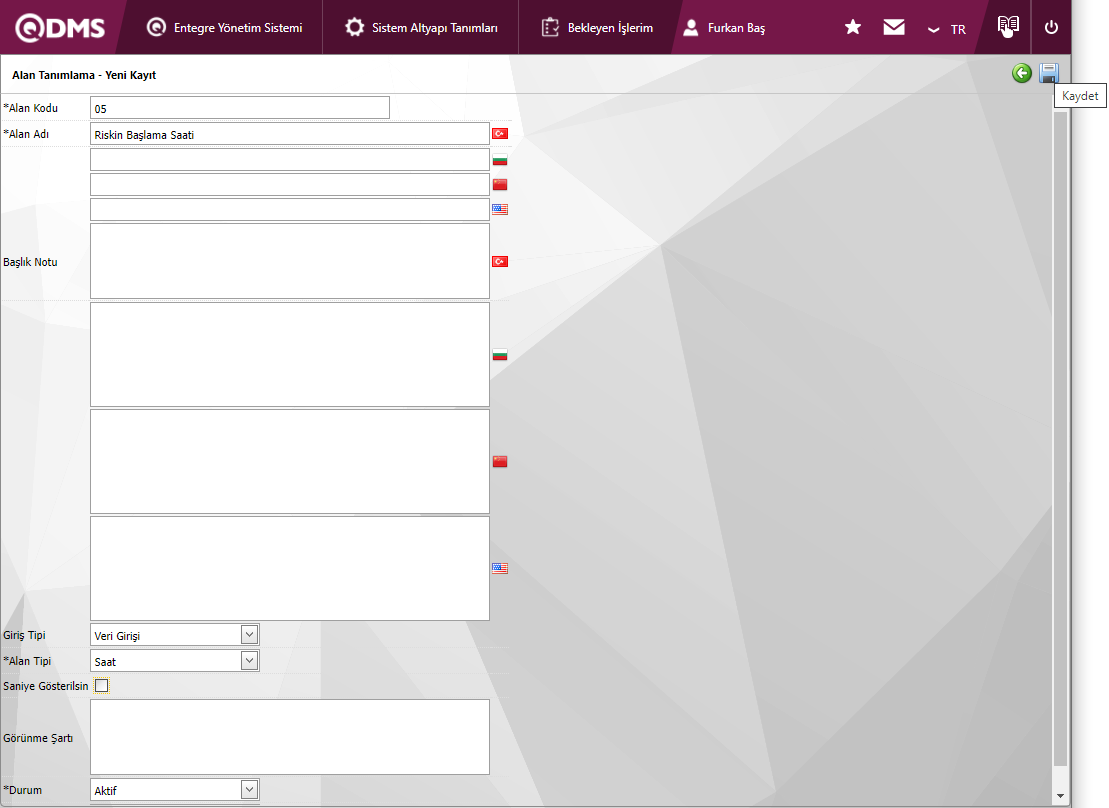The height and width of the screenshot is (808, 1109).
Task: Toggle Saniye Gösterilsin checkbox
Action: (x=102, y=686)
